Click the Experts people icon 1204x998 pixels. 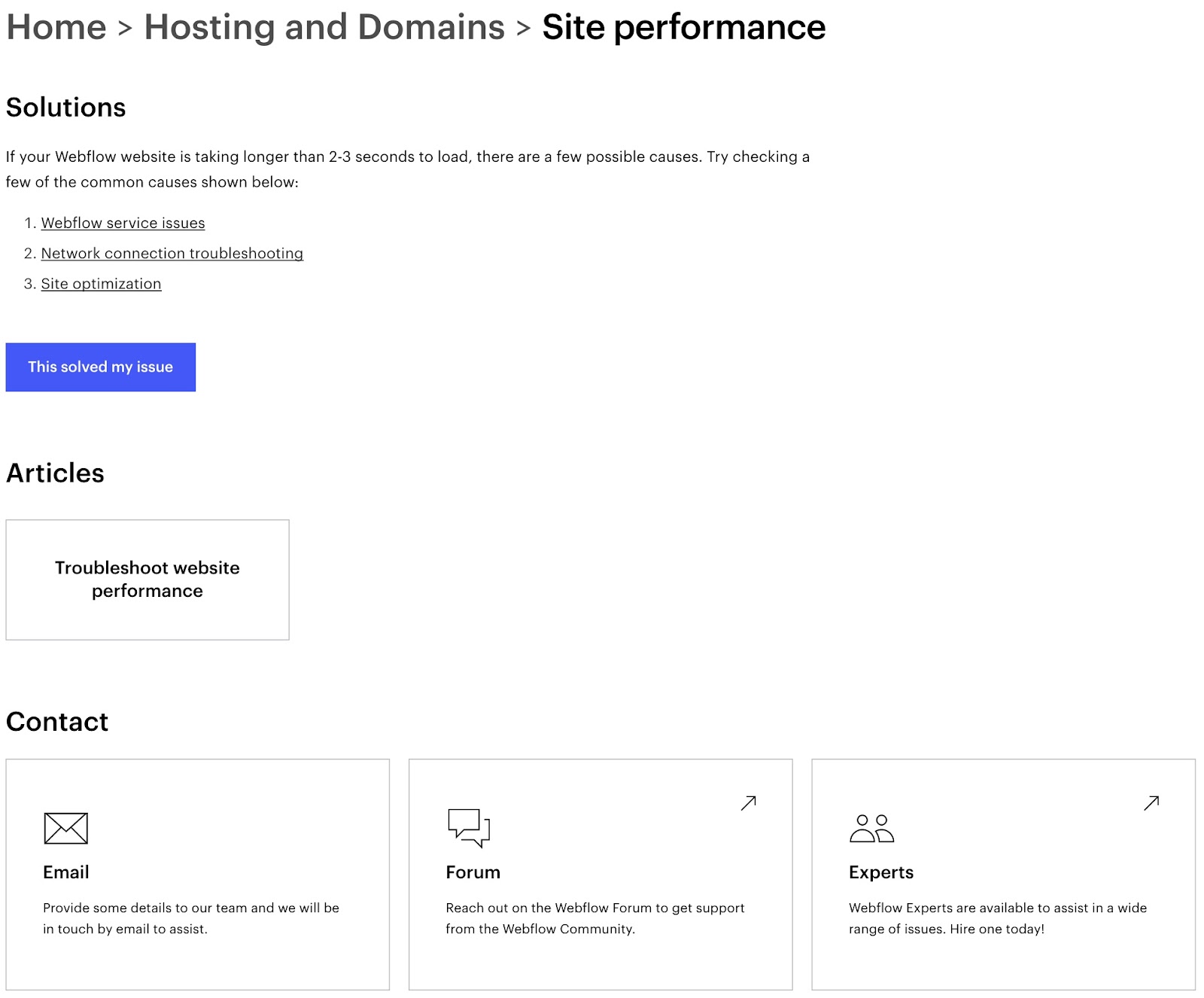tap(871, 828)
